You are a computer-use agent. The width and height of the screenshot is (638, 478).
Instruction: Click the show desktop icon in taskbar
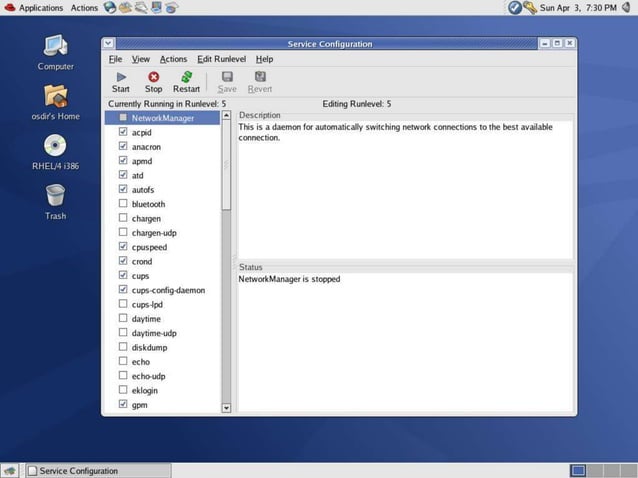point(10,471)
